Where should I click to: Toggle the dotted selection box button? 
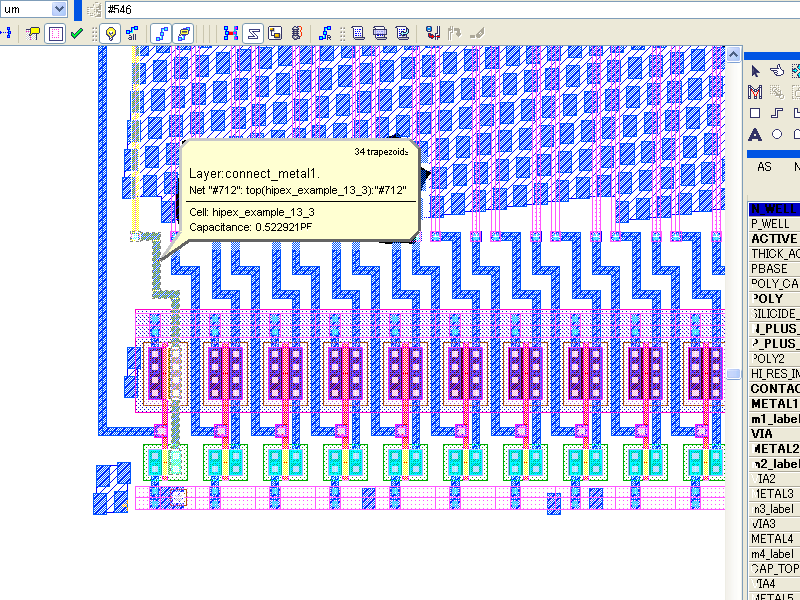pyautogui.click(x=56, y=33)
